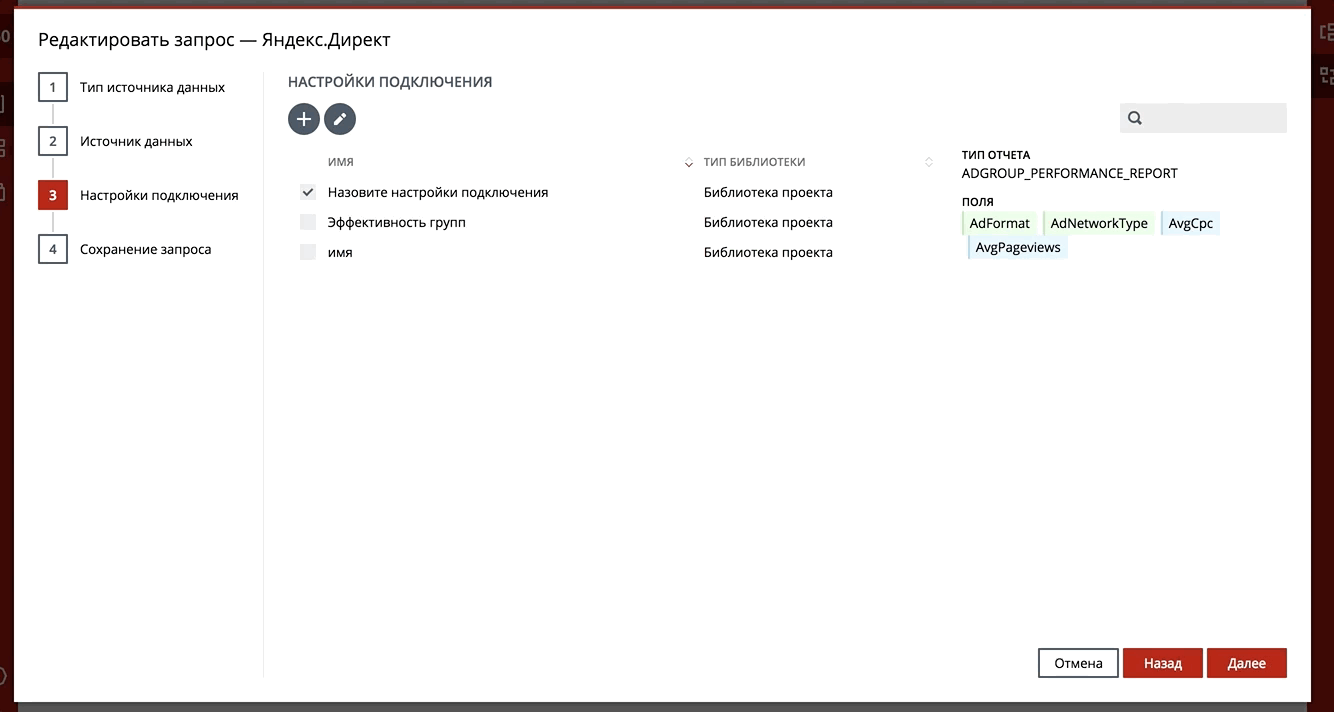Click the 'ИМЯ' column header

(x=341, y=162)
